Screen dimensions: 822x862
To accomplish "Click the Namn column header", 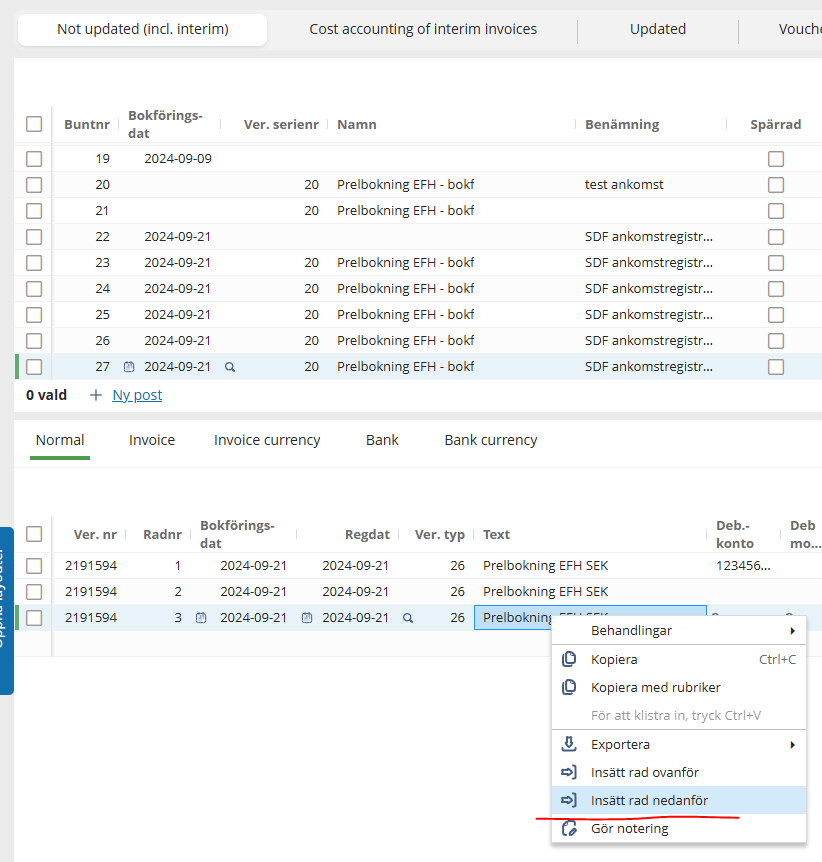I will click(x=357, y=124).
